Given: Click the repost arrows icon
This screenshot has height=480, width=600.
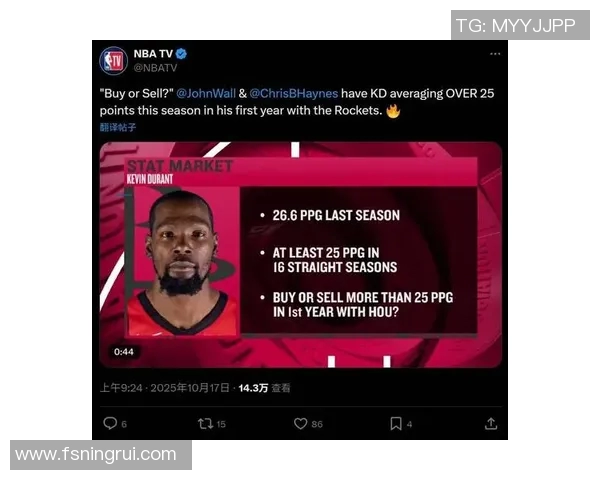Looking at the screenshot, I should pyautogui.click(x=205, y=423).
